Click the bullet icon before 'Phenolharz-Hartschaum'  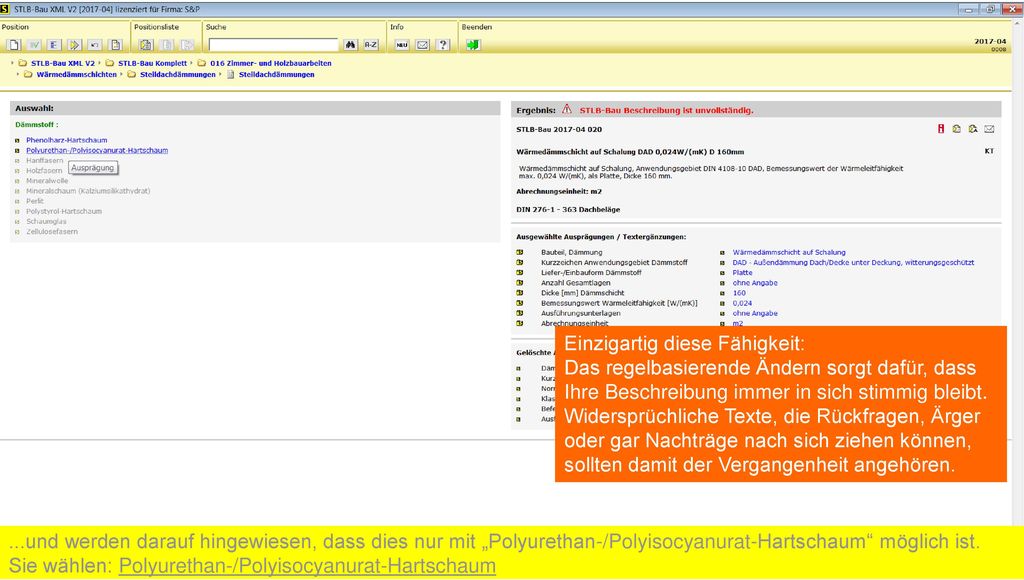[18, 140]
